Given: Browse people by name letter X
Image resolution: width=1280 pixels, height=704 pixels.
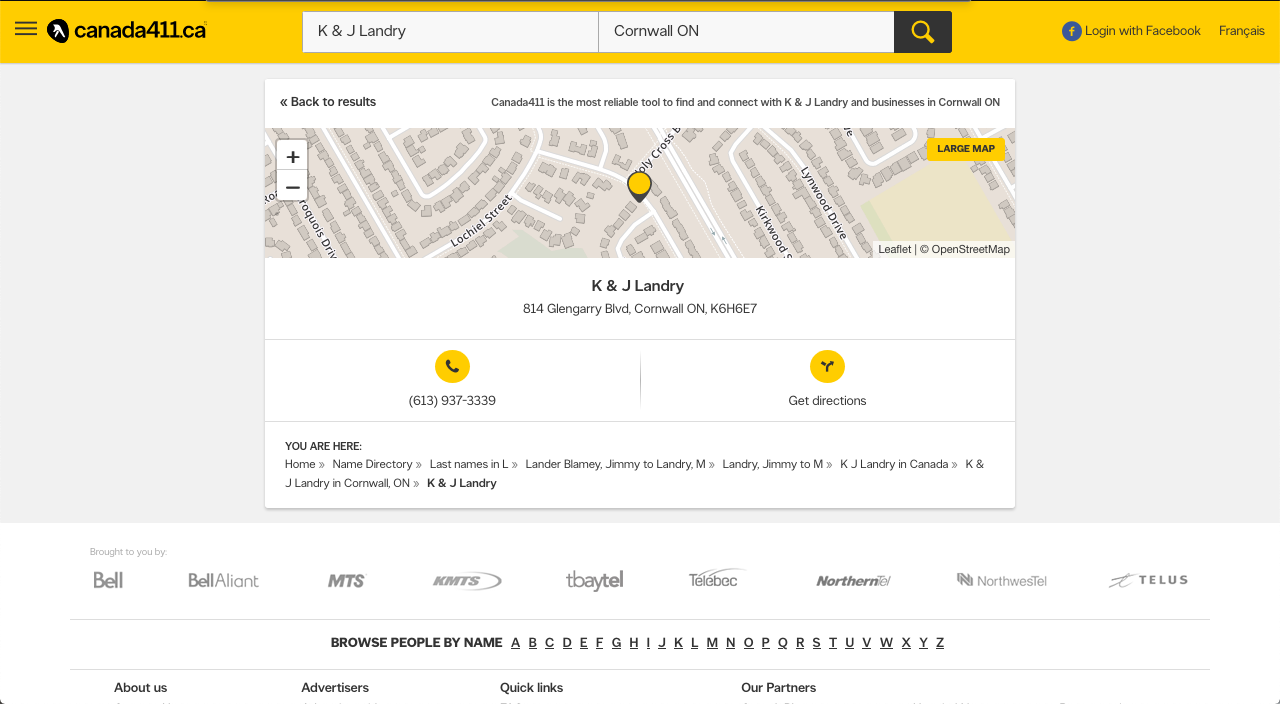Looking at the screenshot, I should coord(906,643).
